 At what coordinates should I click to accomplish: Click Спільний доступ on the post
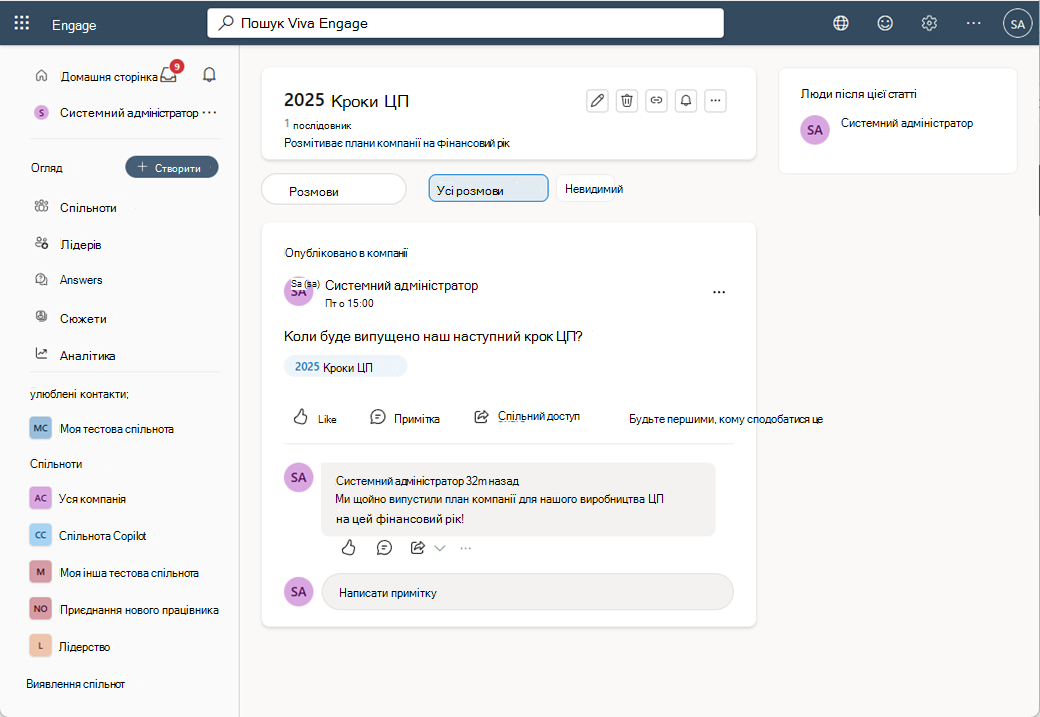(527, 417)
